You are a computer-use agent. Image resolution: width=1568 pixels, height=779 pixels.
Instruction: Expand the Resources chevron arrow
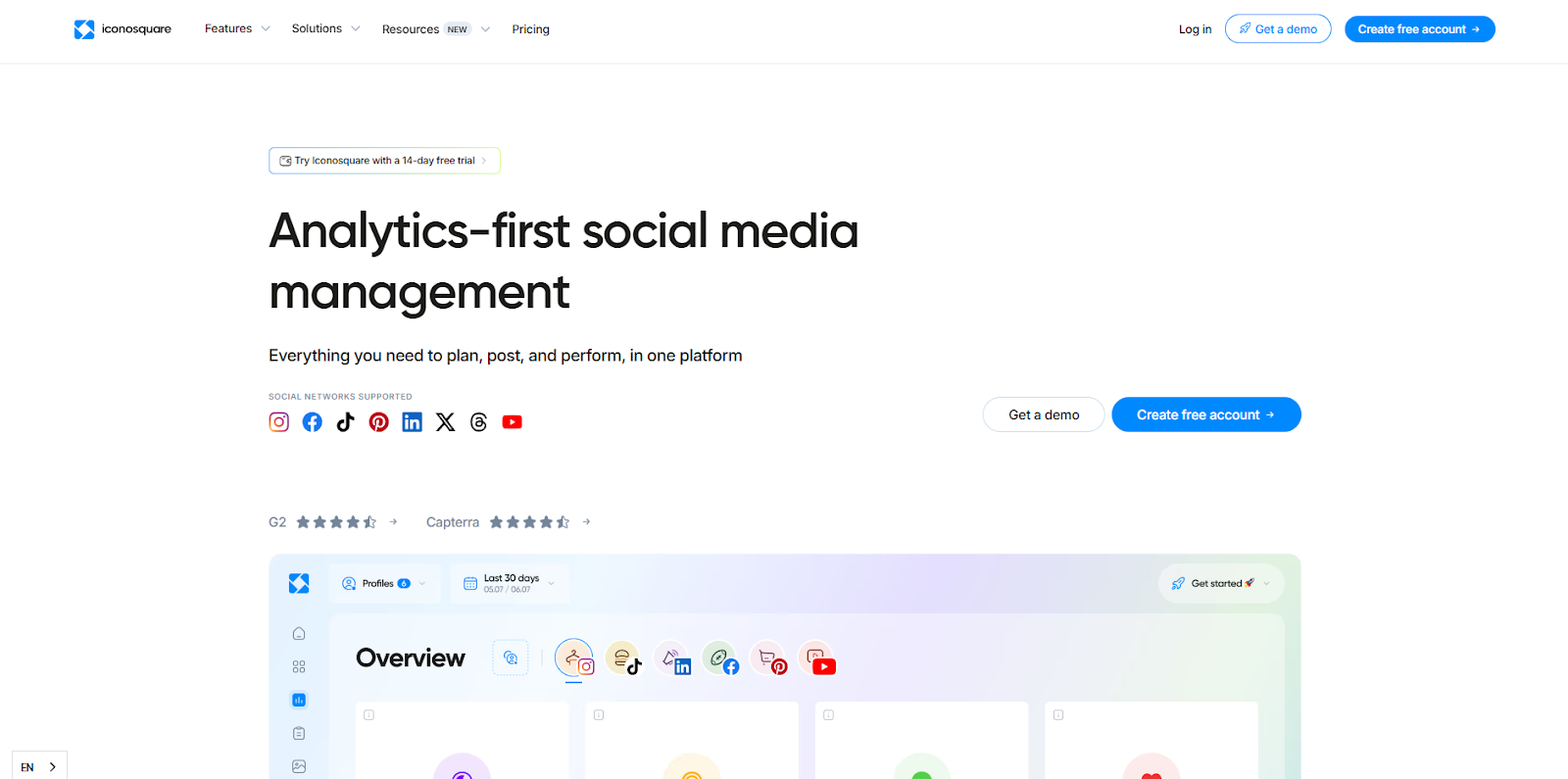pos(485,29)
